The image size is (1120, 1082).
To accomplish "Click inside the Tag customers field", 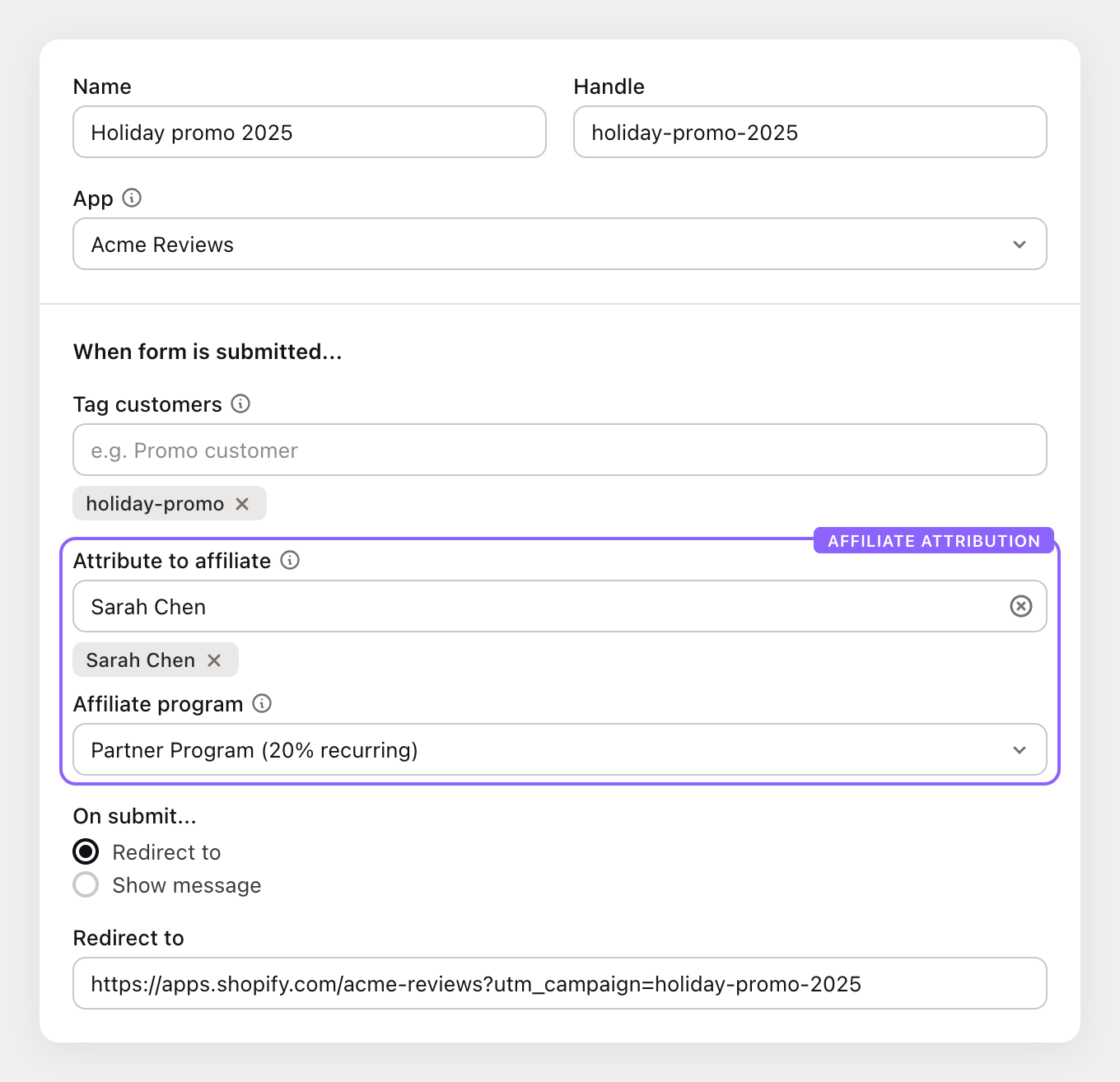I will 560,450.
